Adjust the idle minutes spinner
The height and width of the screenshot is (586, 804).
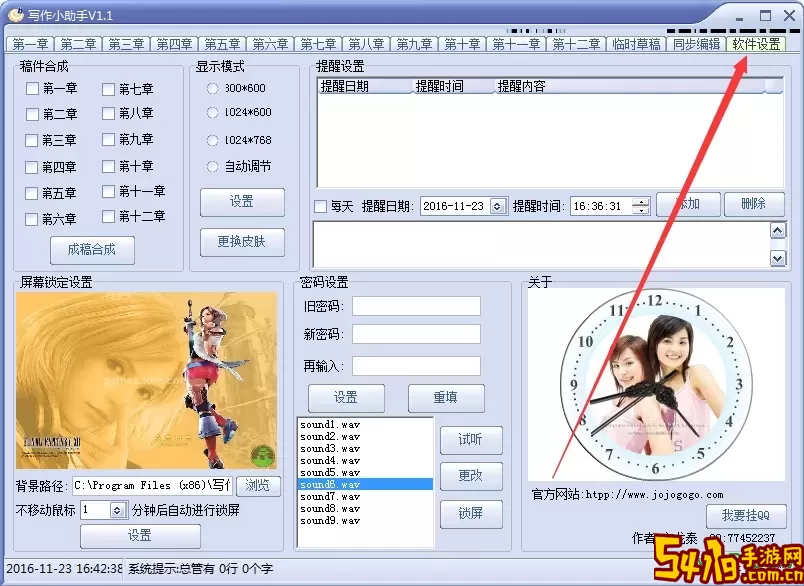tap(117, 510)
